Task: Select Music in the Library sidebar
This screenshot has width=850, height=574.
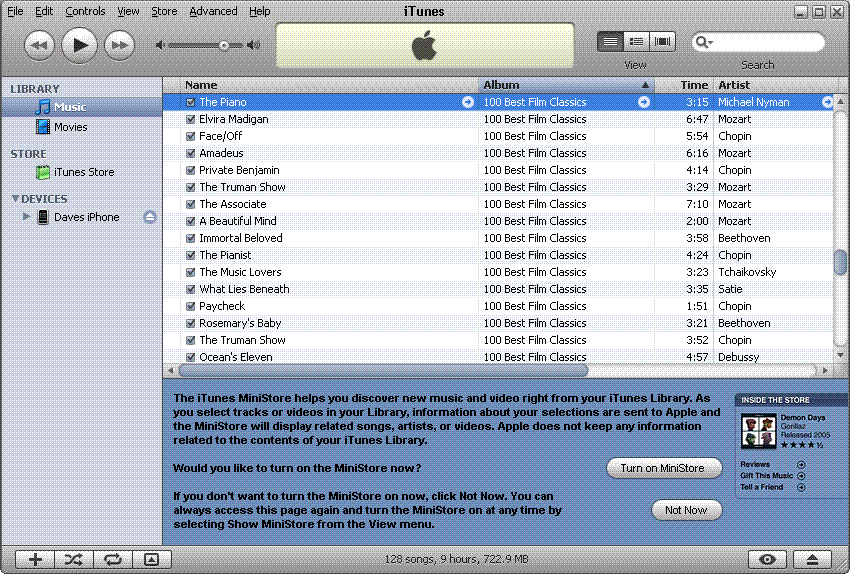Action: point(82,107)
